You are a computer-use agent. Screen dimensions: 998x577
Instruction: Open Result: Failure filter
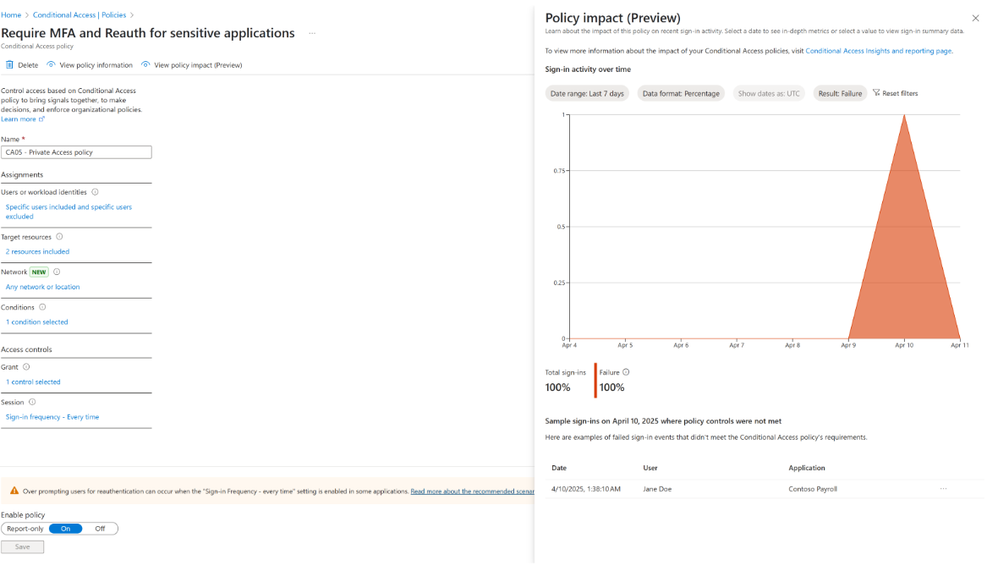840,94
